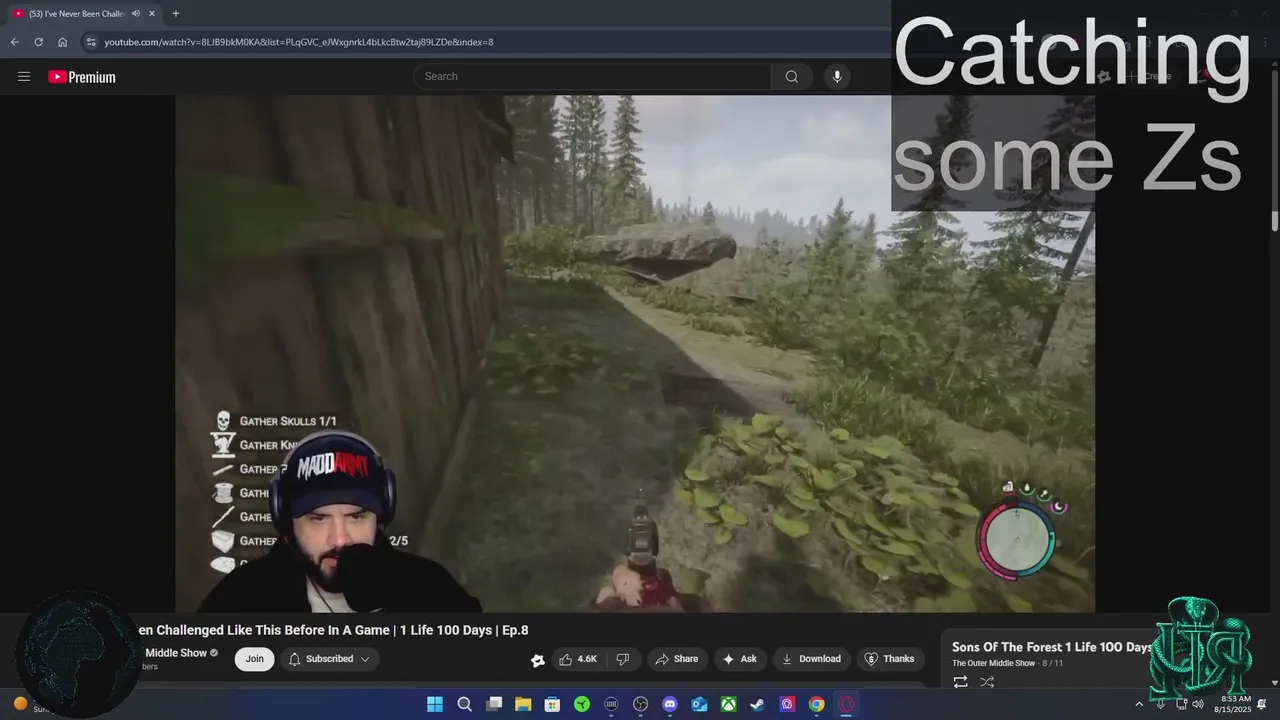Send Thanks to the creator
Screen dimensions: 1280x720
(889, 659)
